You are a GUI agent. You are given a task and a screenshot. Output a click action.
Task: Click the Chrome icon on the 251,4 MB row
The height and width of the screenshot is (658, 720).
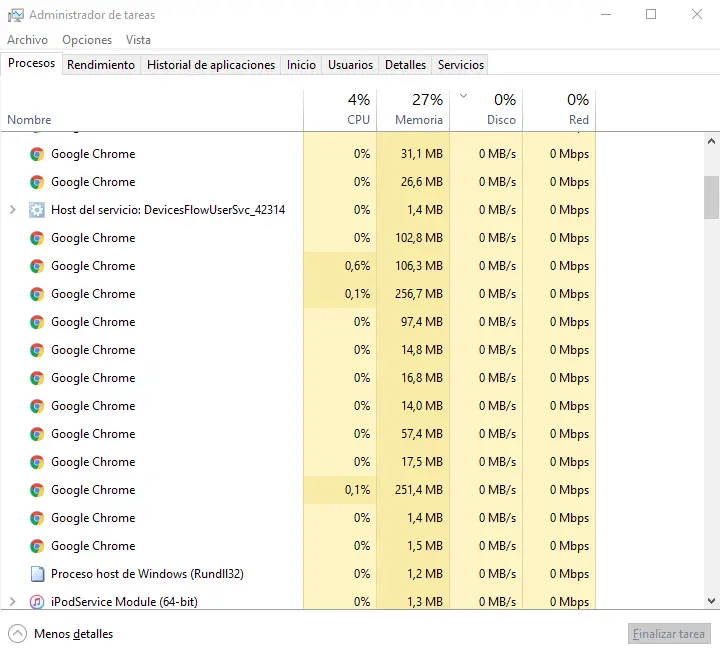click(x=37, y=490)
